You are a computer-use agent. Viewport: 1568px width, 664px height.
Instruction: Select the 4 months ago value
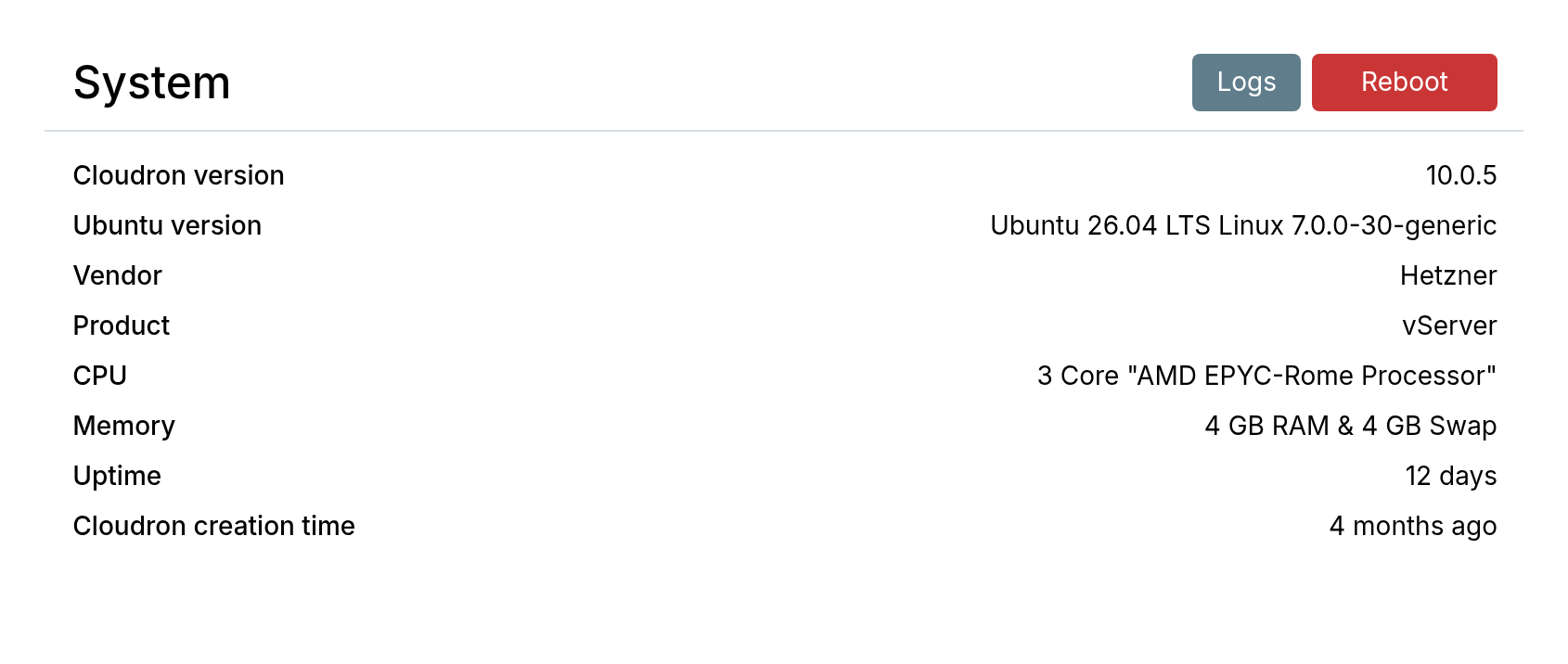coord(1413,526)
